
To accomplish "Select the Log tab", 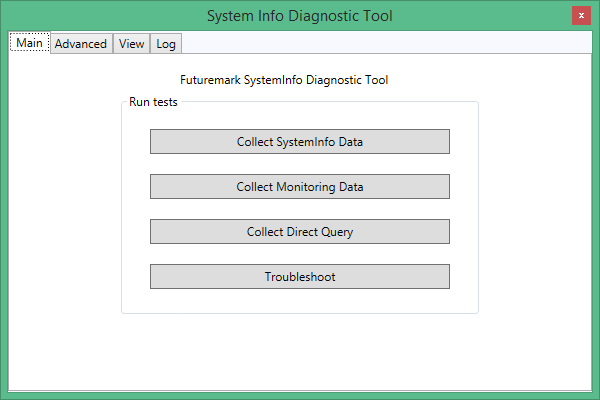I will point(166,43).
